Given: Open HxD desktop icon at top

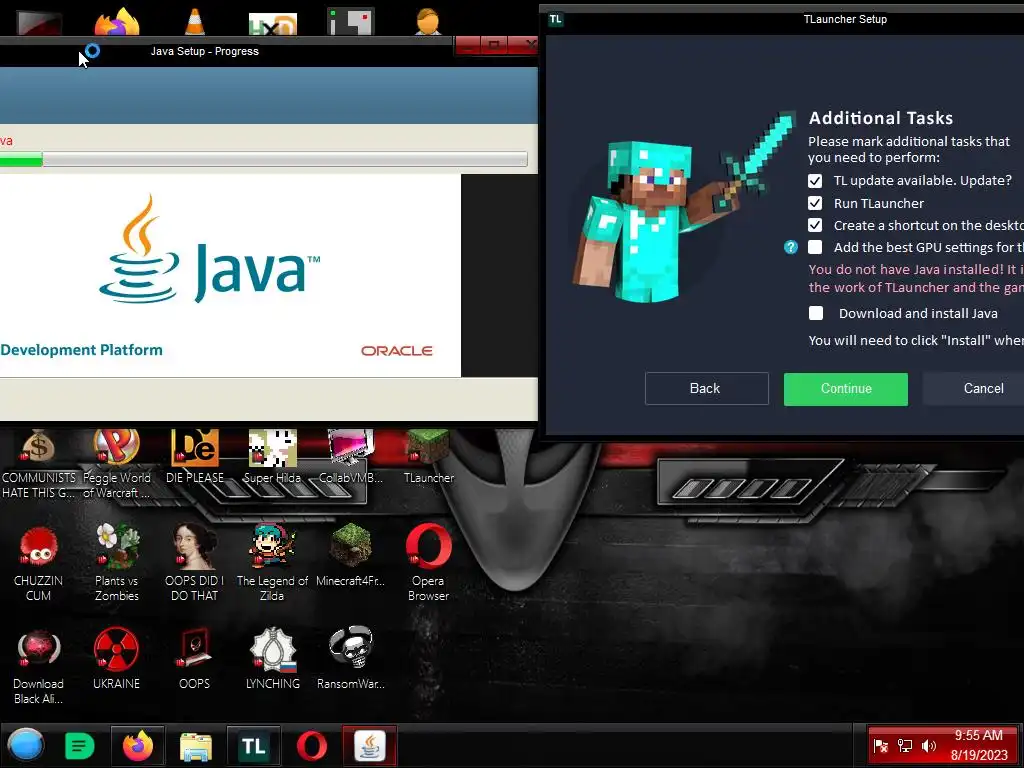Looking at the screenshot, I should pyautogui.click(x=272, y=24).
